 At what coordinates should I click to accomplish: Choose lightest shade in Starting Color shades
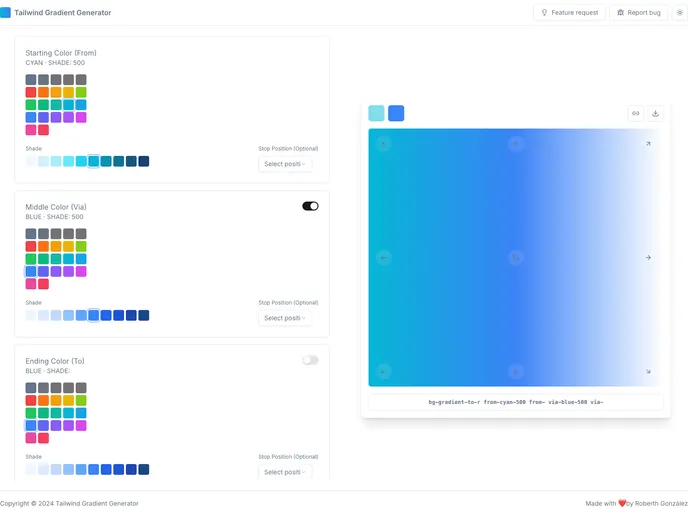(x=31, y=161)
